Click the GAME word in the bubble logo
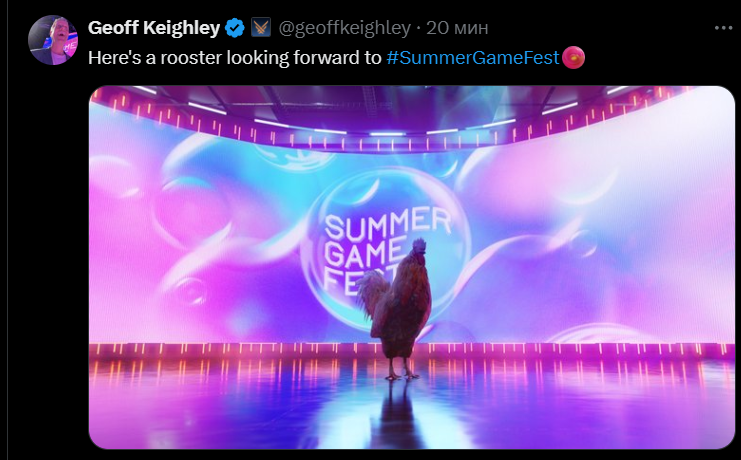 point(365,254)
